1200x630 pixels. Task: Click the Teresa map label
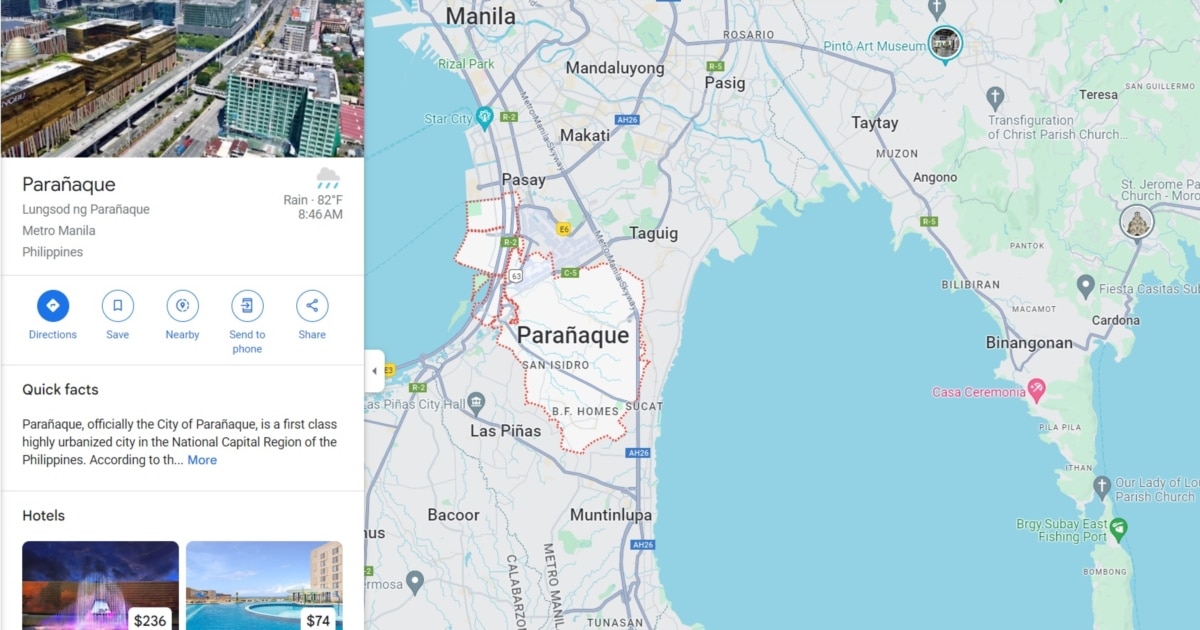tap(1099, 95)
